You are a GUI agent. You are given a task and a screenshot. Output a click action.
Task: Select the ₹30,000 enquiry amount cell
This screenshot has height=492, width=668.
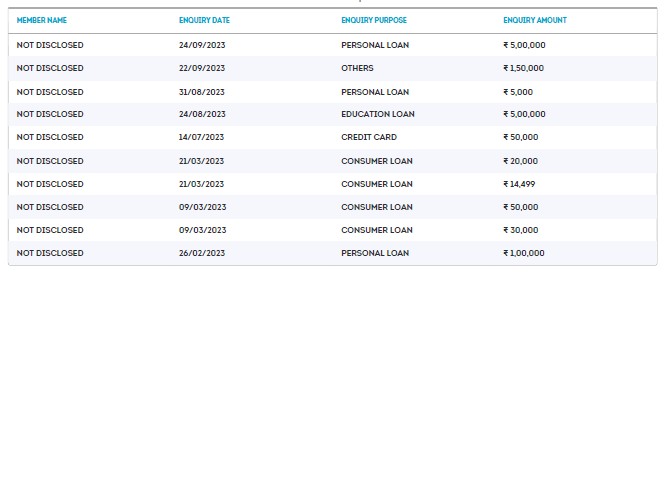point(520,230)
